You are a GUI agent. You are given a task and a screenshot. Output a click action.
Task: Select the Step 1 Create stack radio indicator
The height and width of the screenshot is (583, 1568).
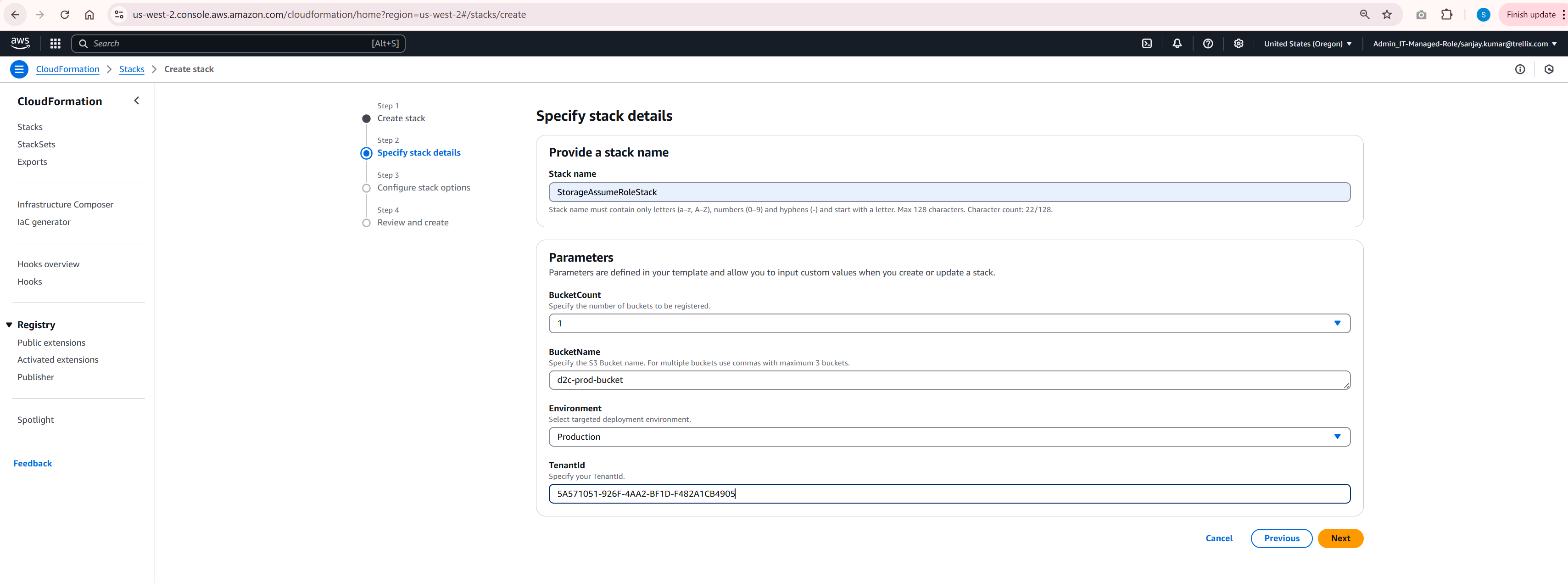(x=367, y=119)
